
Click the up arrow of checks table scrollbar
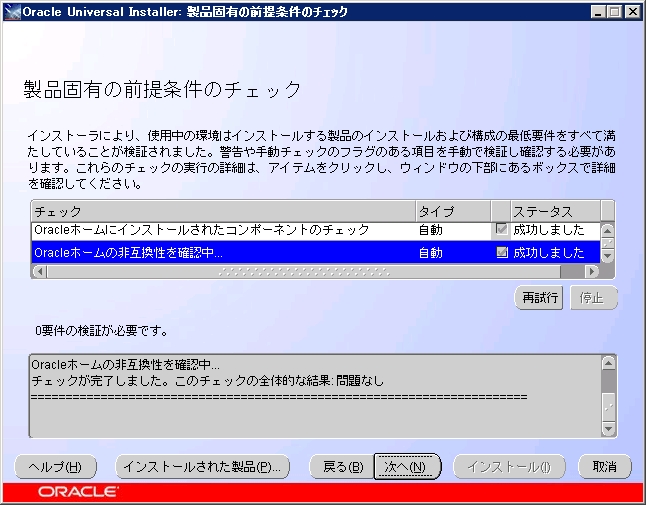point(607,231)
